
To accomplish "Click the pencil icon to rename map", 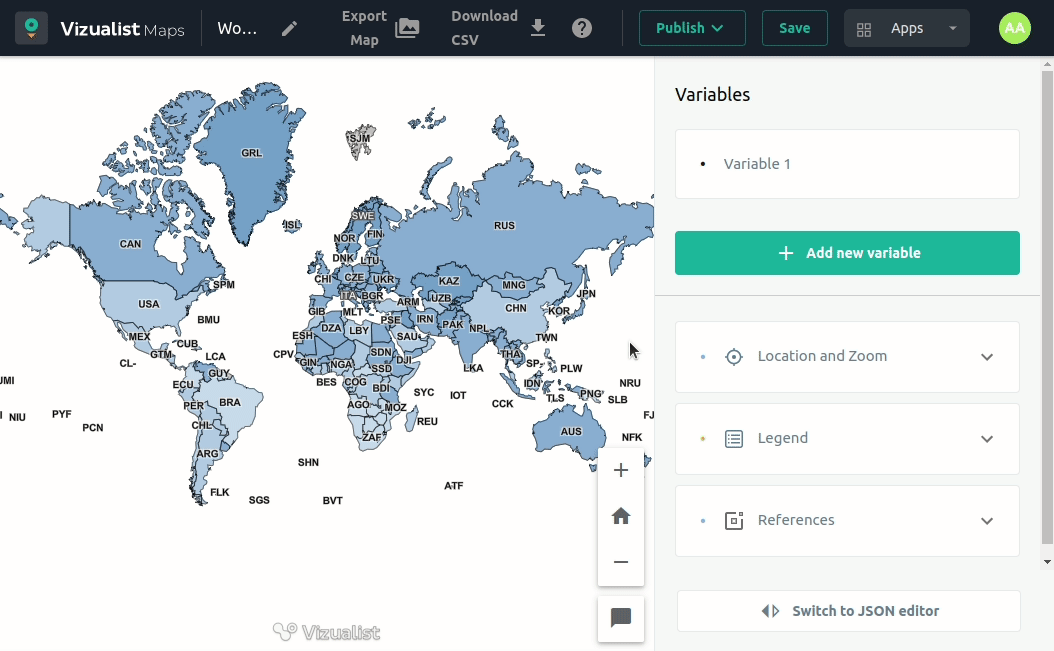I will pos(289,28).
